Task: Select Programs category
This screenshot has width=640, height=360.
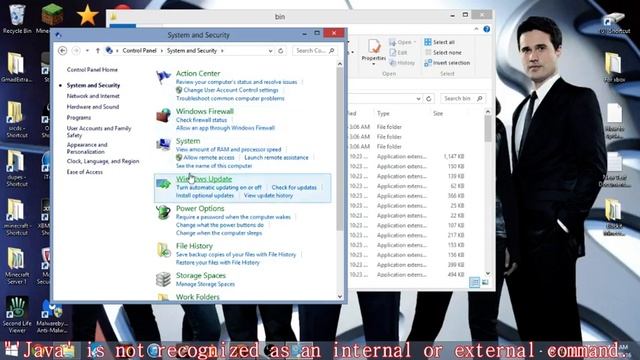Action: [79, 118]
